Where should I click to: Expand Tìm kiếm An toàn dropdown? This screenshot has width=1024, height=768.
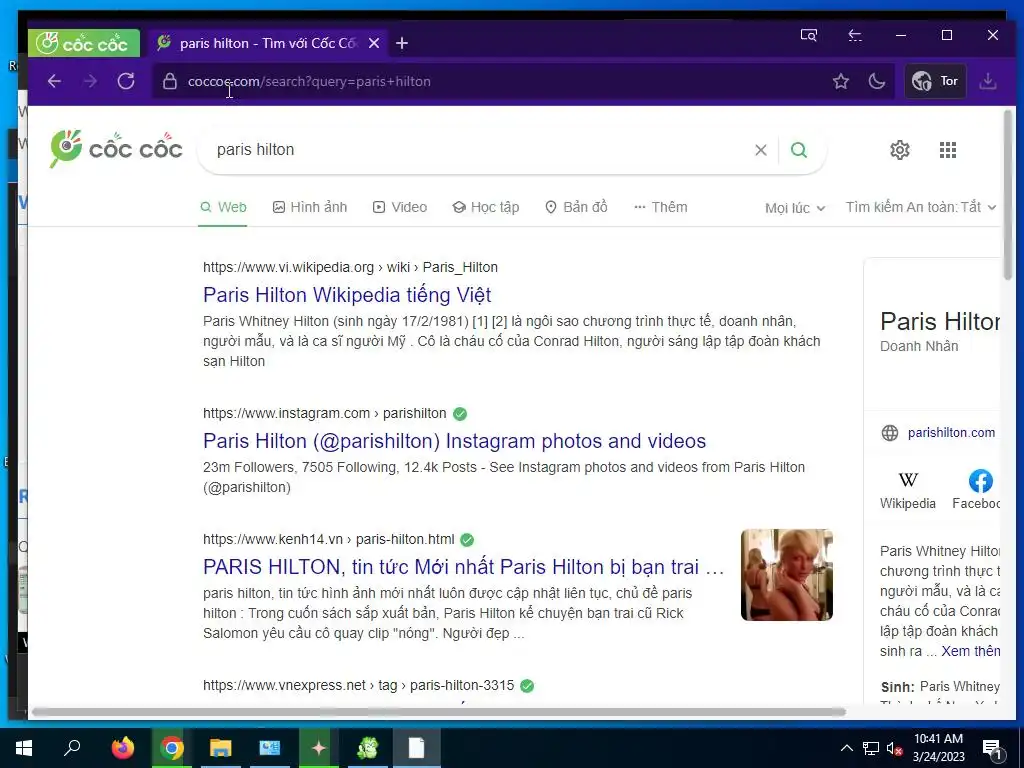click(x=921, y=207)
